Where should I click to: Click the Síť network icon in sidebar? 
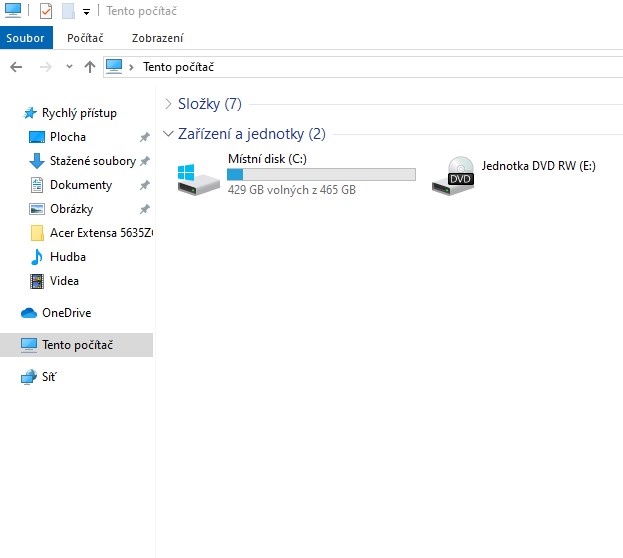(29, 377)
